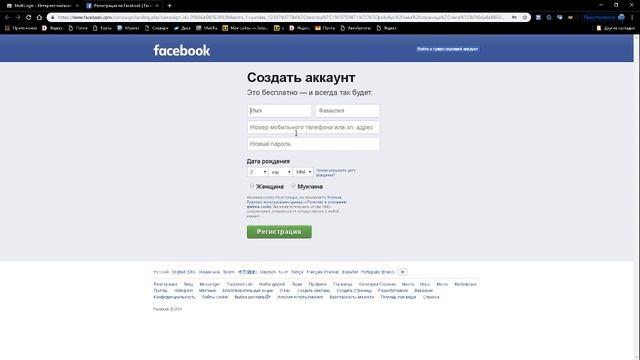Focus the Фамилия last name field

(x=347, y=111)
